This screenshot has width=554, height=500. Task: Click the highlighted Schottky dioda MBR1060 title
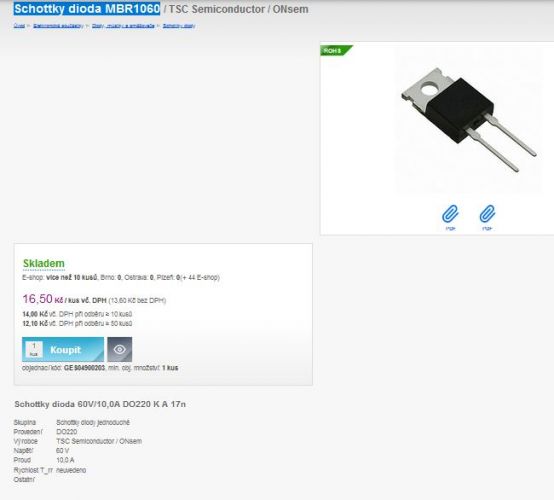coord(87,8)
